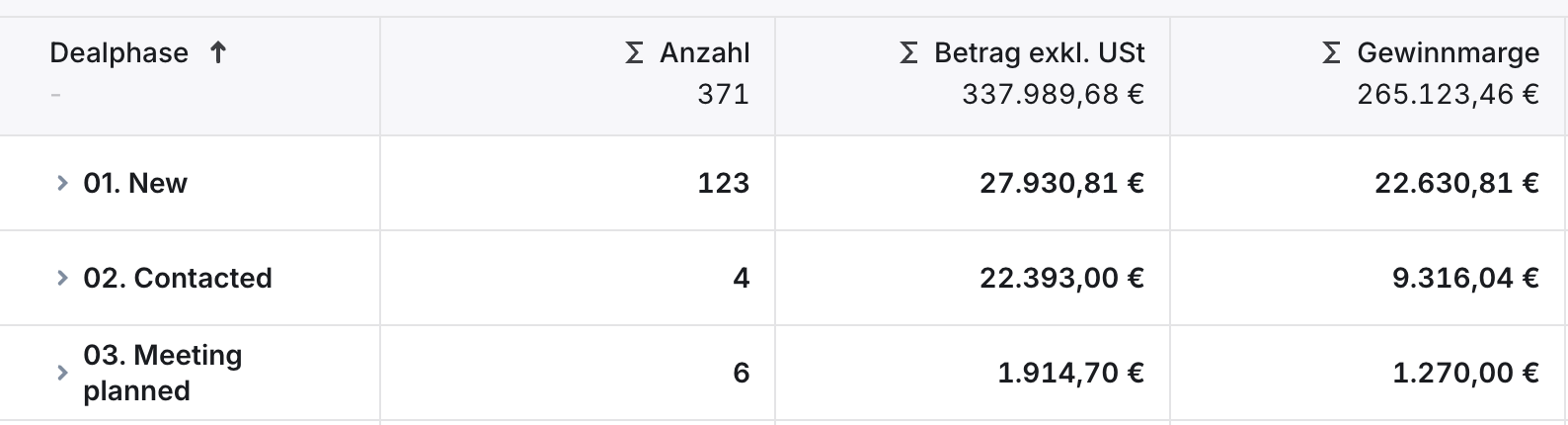Click the 123 count cell
This screenshot has height=425, width=1568.
point(724,183)
